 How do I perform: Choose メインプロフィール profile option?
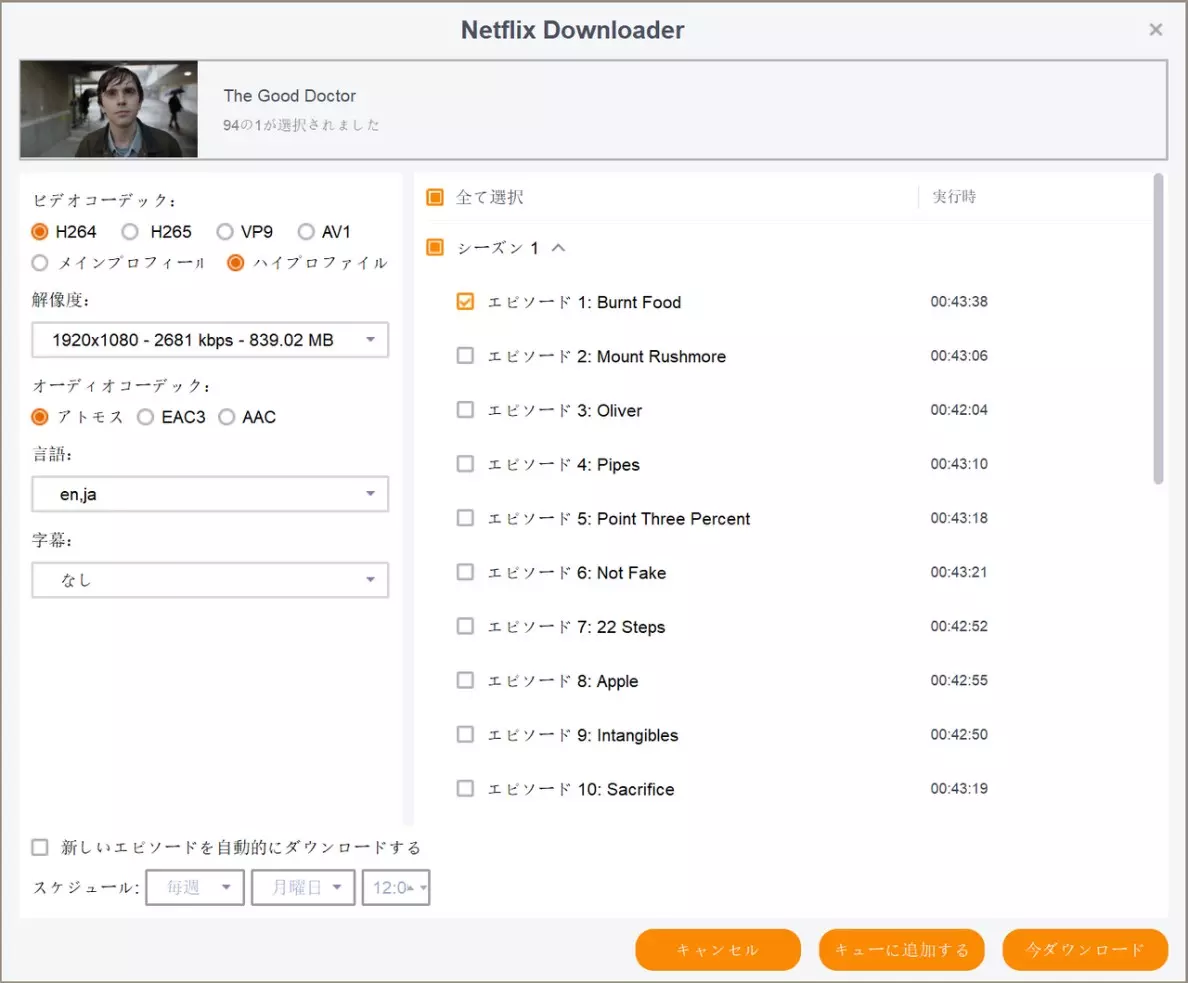click(x=40, y=263)
